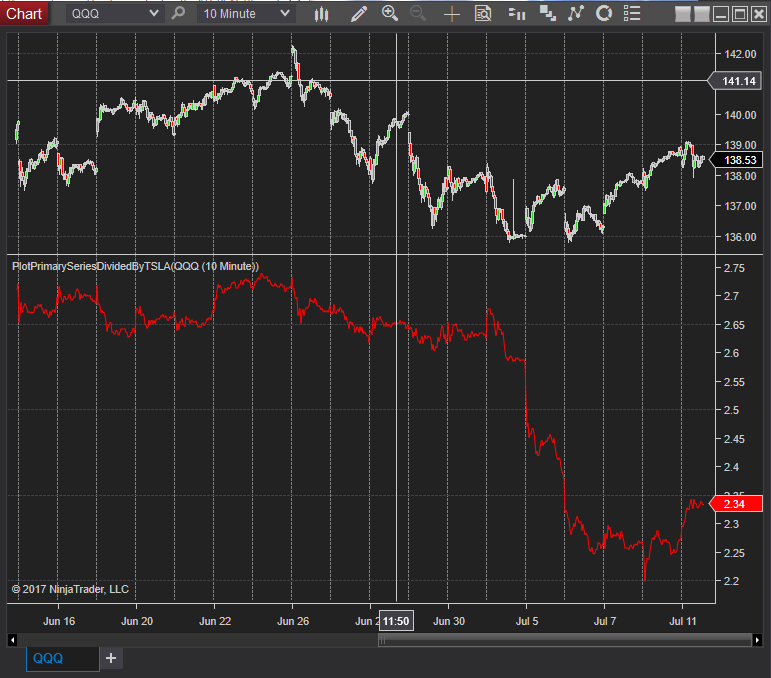Open the Data Box icon
771x678 pixels.
[x=483, y=14]
